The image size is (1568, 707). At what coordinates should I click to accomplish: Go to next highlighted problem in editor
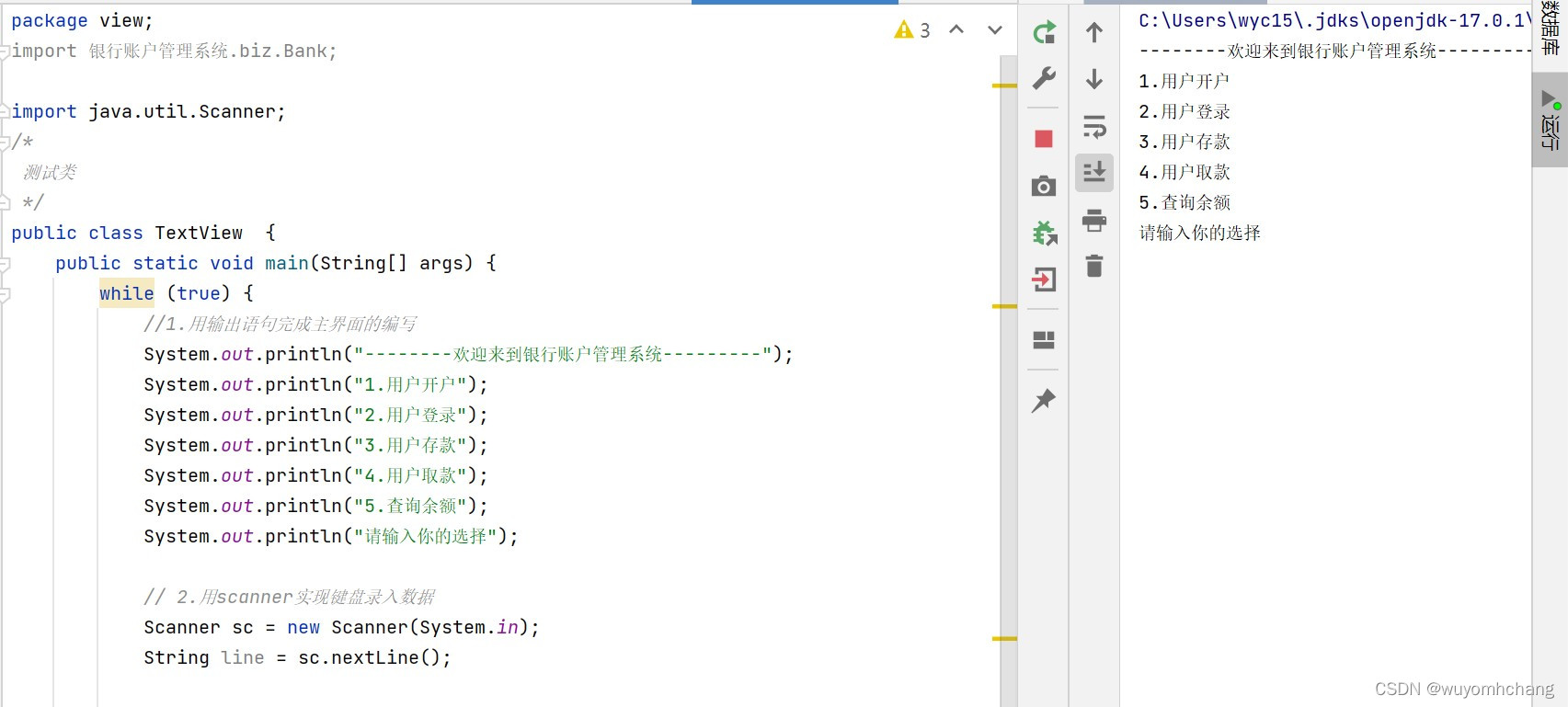point(995,30)
